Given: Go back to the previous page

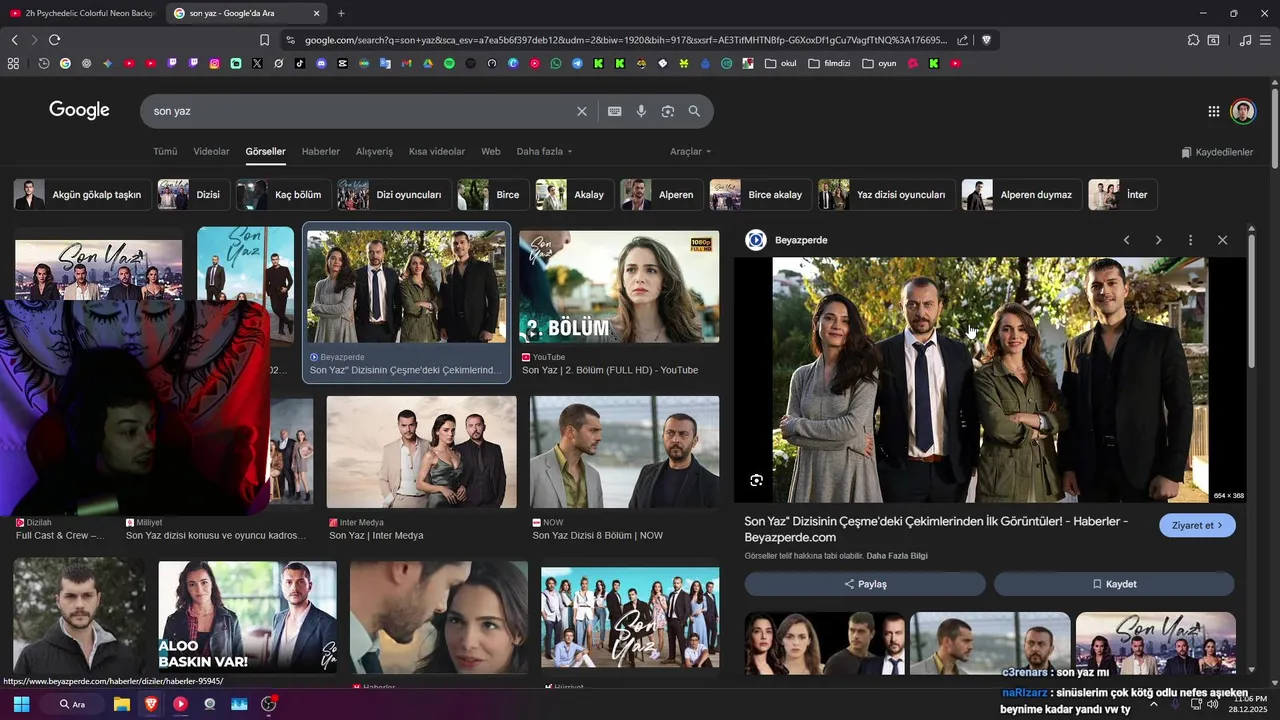Looking at the screenshot, I should [x=14, y=40].
